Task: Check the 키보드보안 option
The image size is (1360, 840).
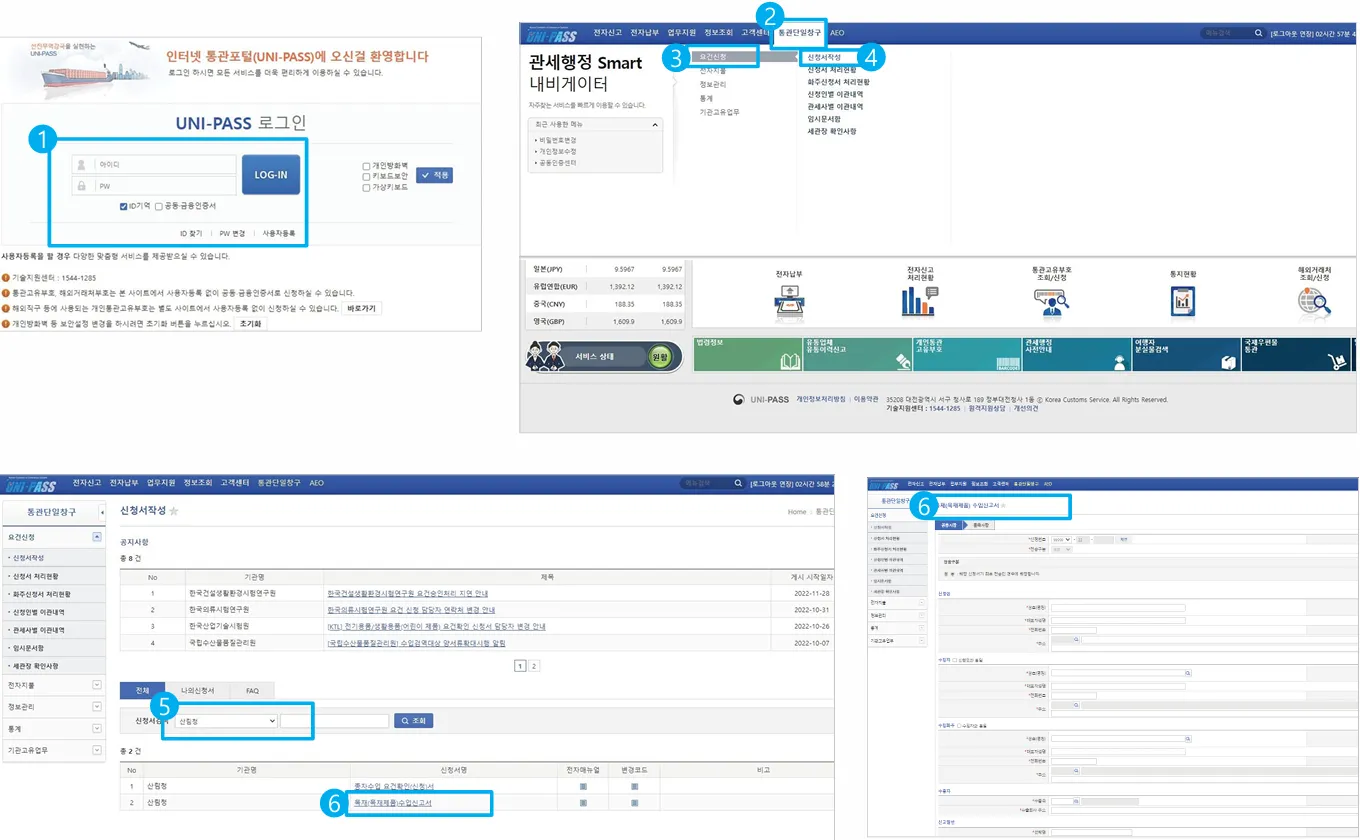Action: coord(366,177)
